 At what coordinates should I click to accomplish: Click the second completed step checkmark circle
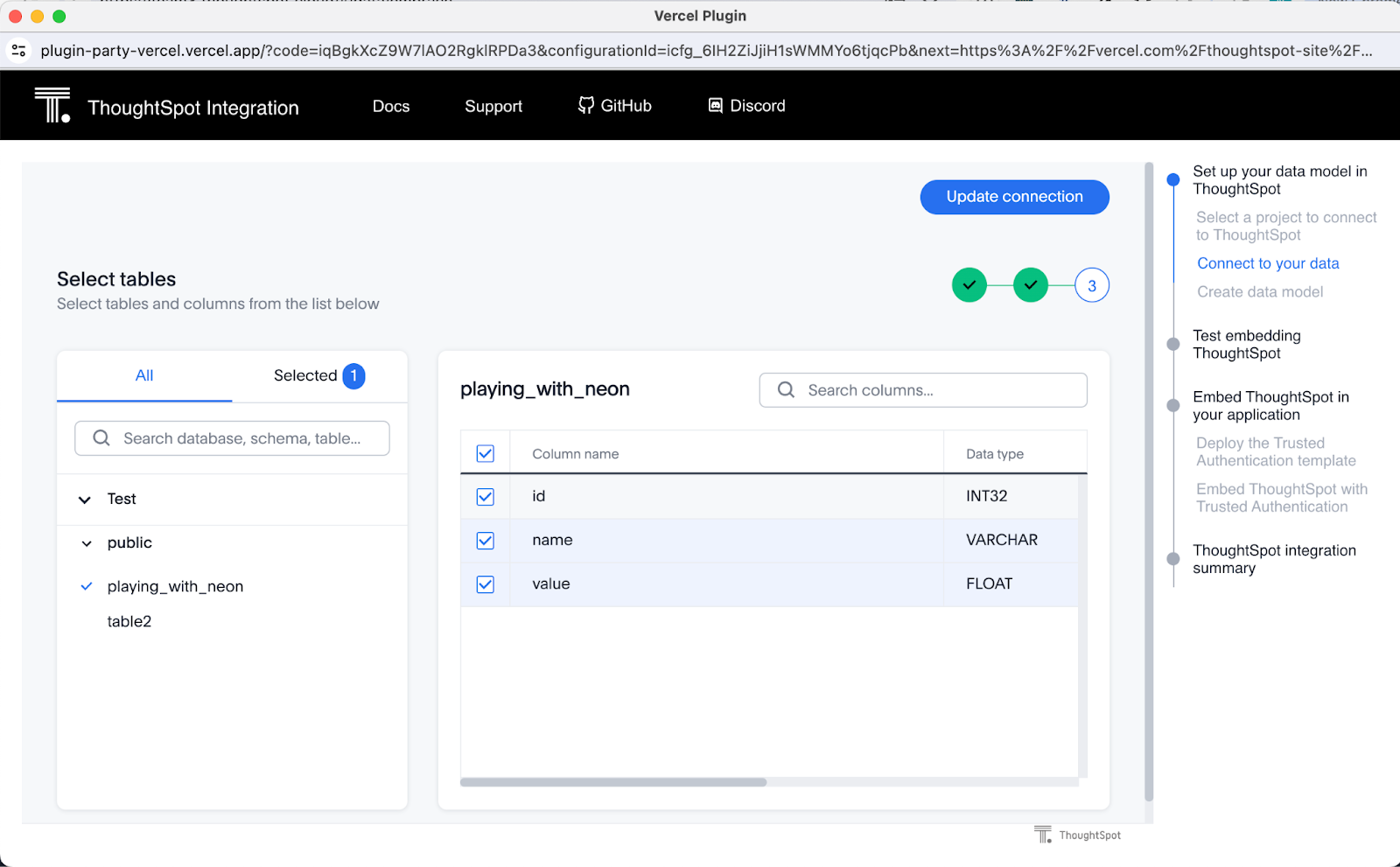[1031, 285]
